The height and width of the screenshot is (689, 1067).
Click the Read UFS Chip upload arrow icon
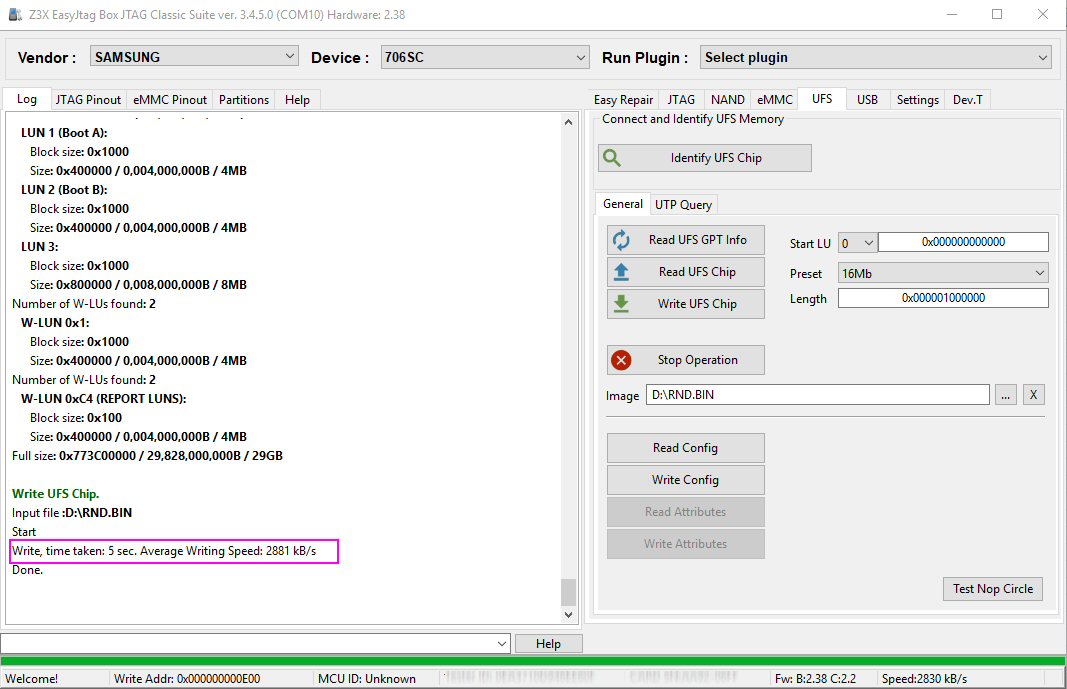[x=621, y=272]
